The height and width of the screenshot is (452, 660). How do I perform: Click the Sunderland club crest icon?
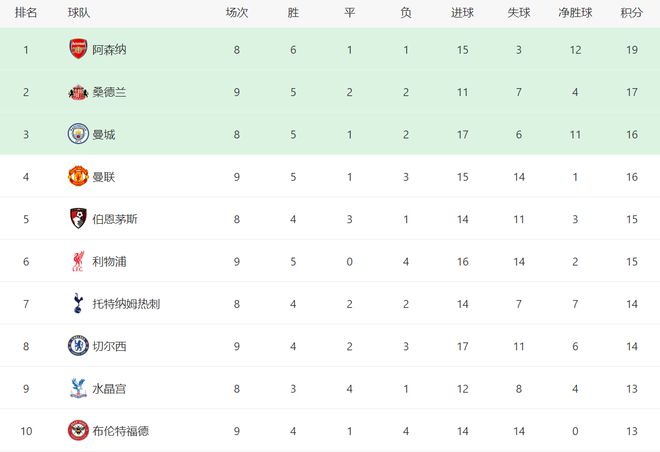pos(78,91)
